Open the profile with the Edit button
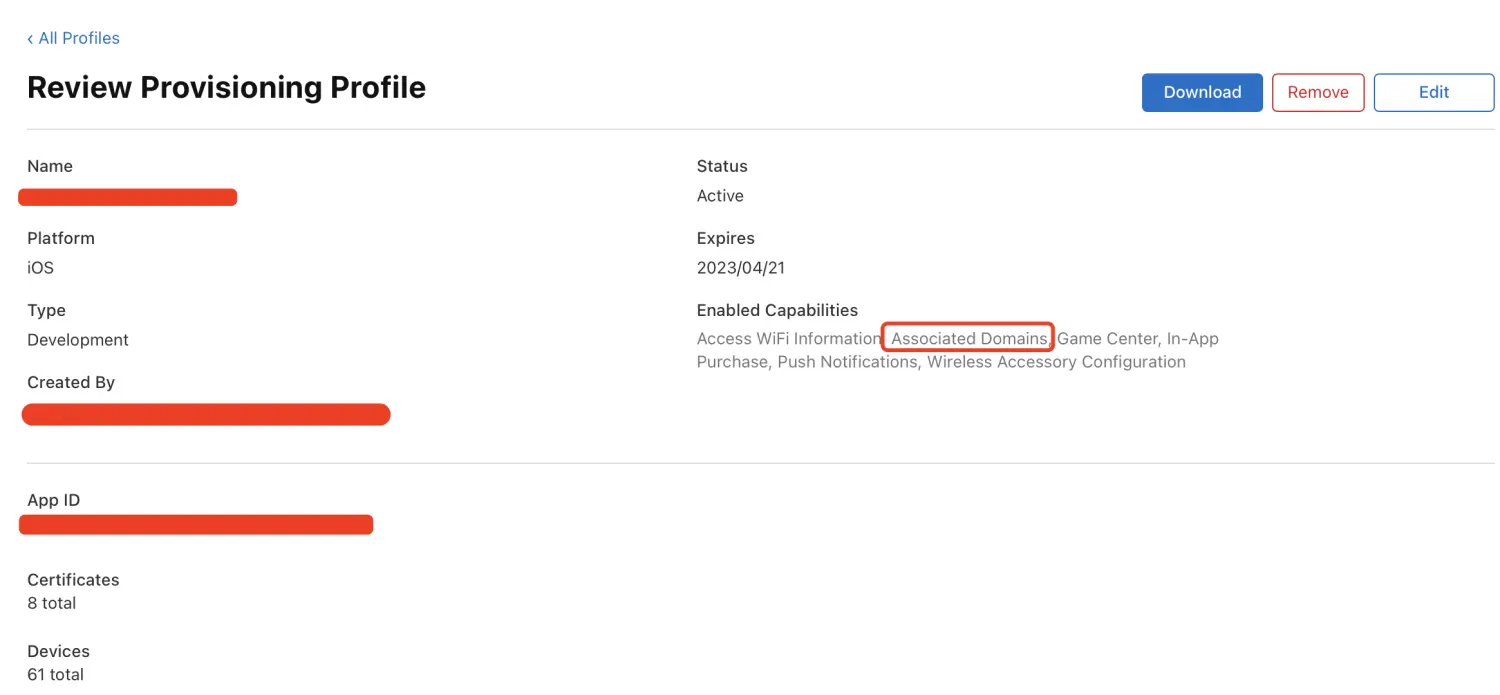The height and width of the screenshot is (695, 1500). (x=1433, y=92)
